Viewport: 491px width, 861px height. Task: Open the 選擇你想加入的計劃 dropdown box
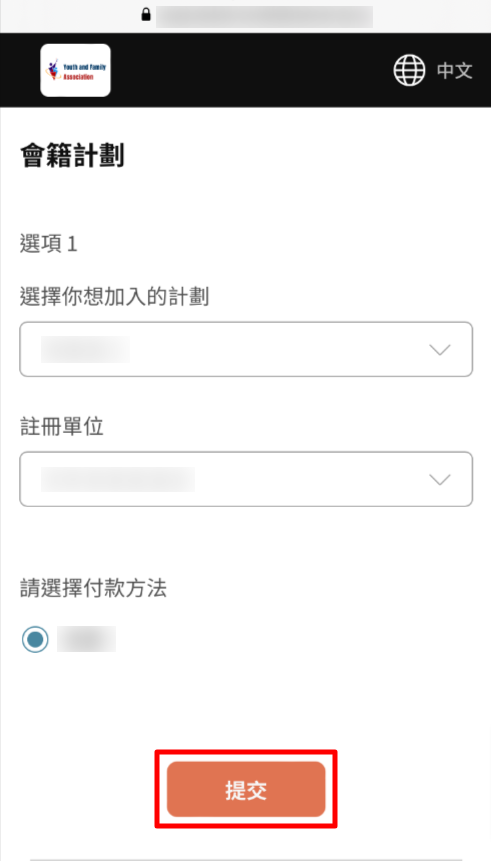pyautogui.click(x=246, y=349)
